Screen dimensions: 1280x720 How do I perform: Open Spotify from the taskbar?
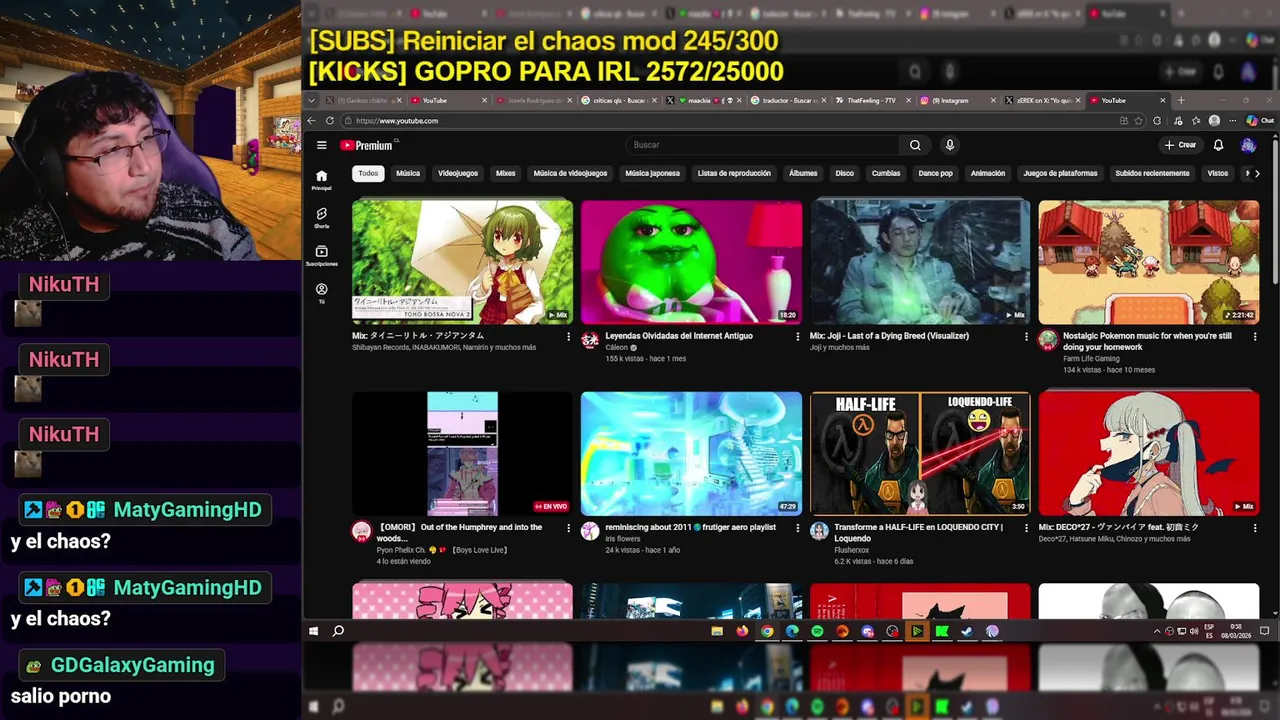817,631
